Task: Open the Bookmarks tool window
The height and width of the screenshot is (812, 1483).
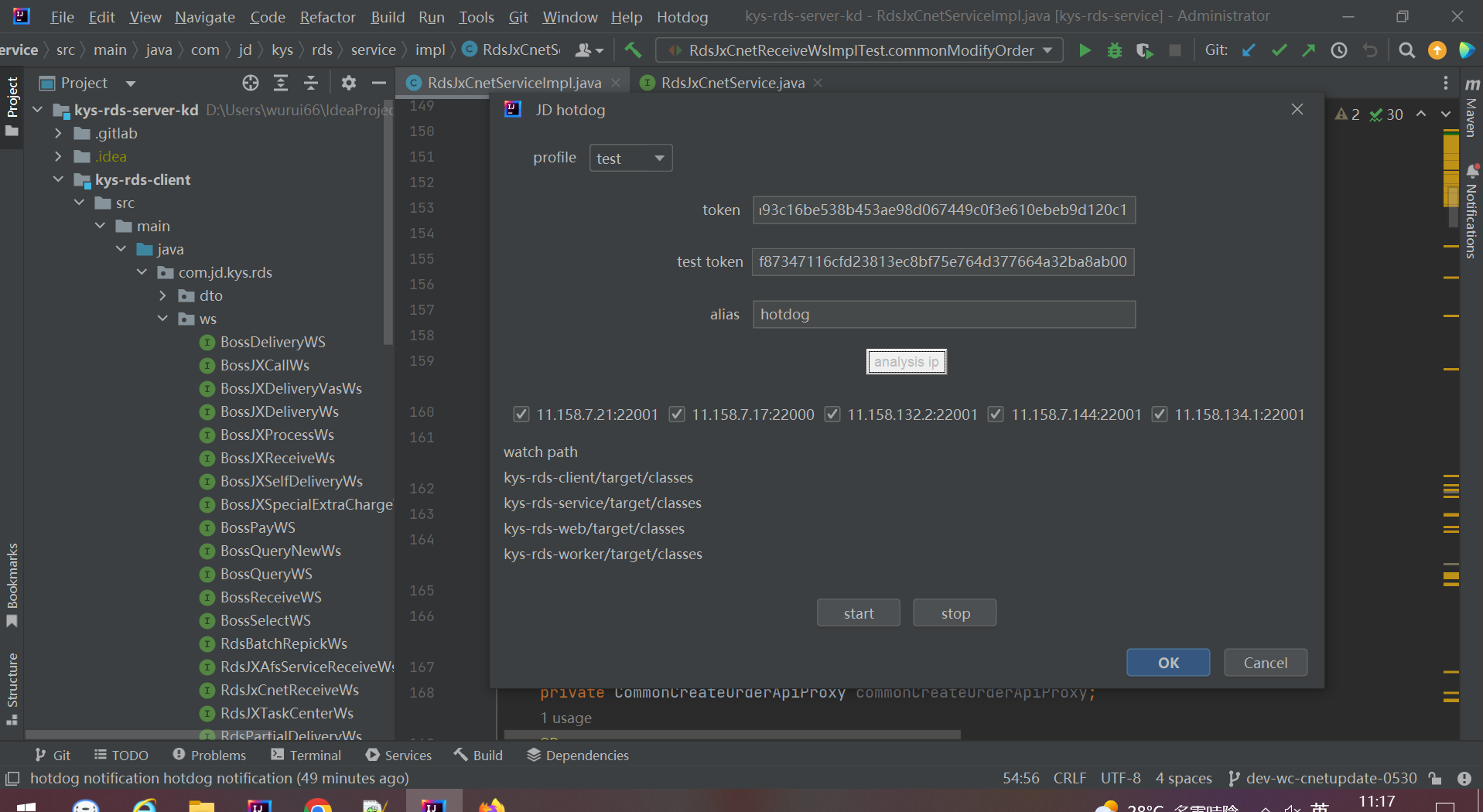Action: pos(12,585)
